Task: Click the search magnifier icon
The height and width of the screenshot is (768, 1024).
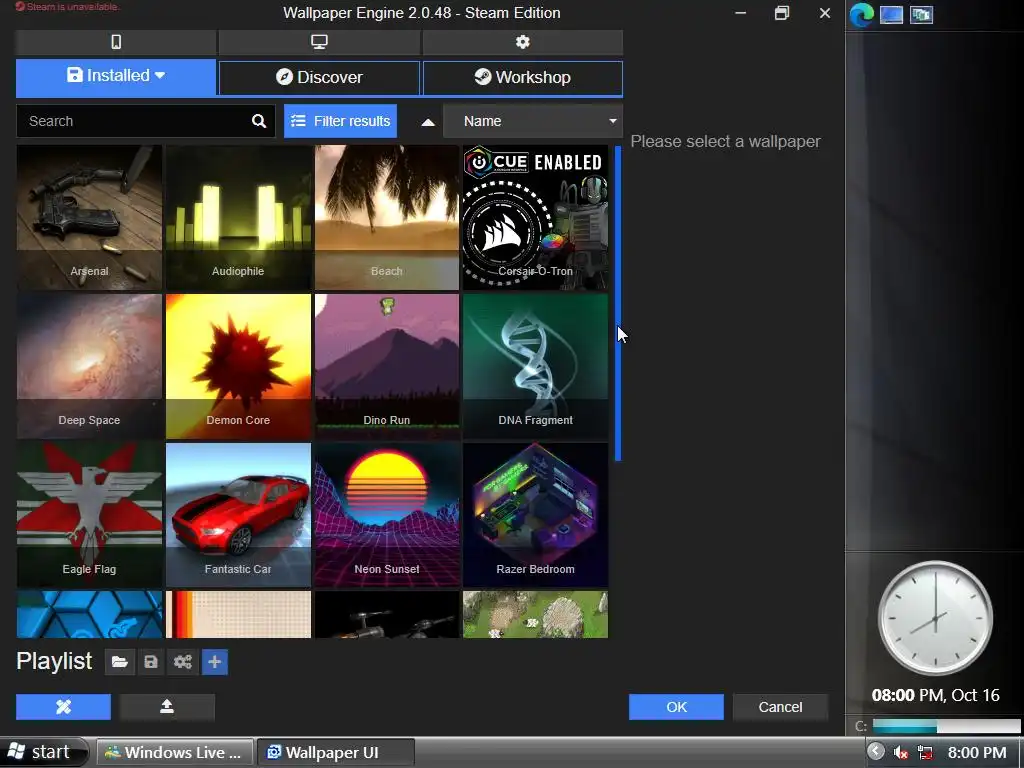Action: [x=259, y=121]
